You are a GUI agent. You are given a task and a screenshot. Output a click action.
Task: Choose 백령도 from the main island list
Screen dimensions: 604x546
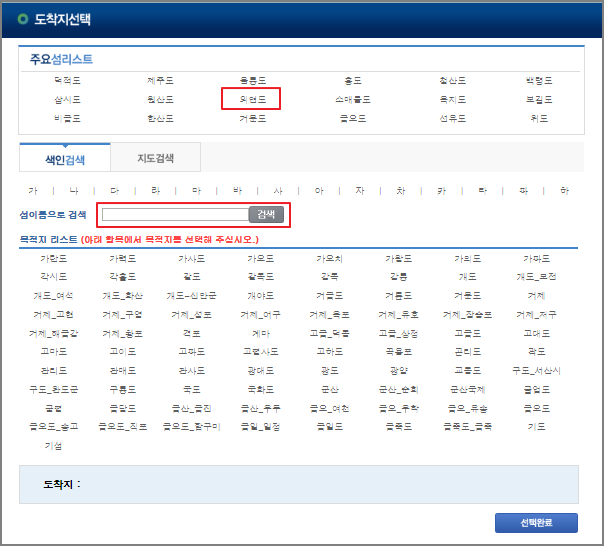point(539,81)
